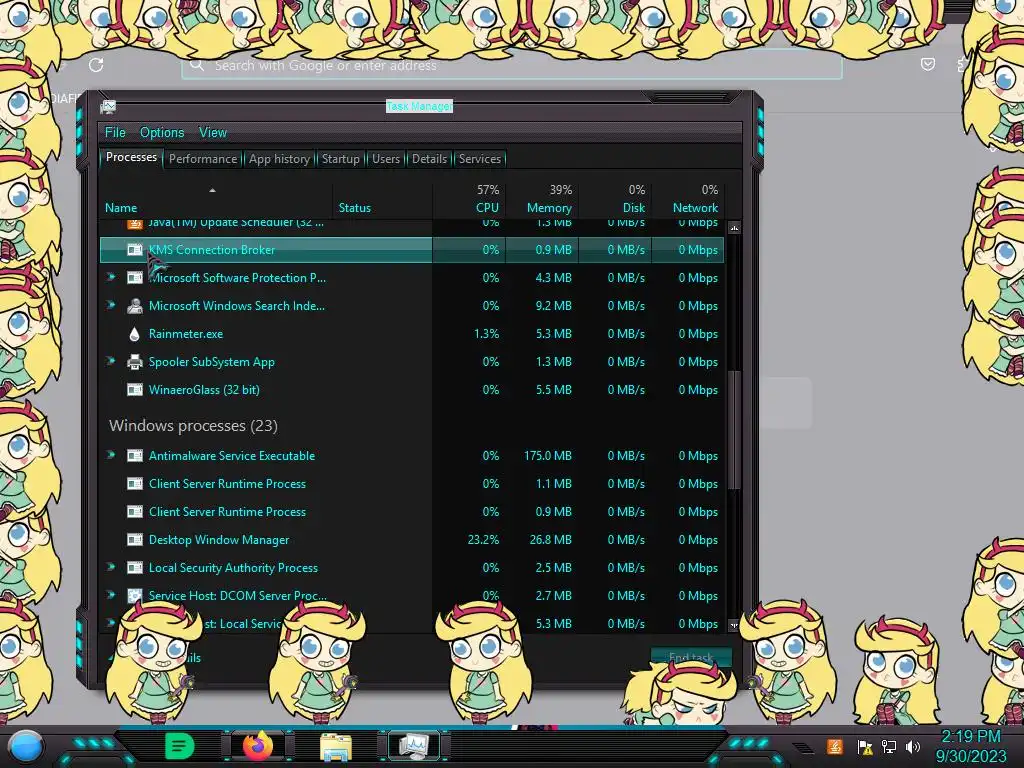1024x768 pixels.
Task: Click the Desktop Window Manager icon
Action: coord(135,540)
